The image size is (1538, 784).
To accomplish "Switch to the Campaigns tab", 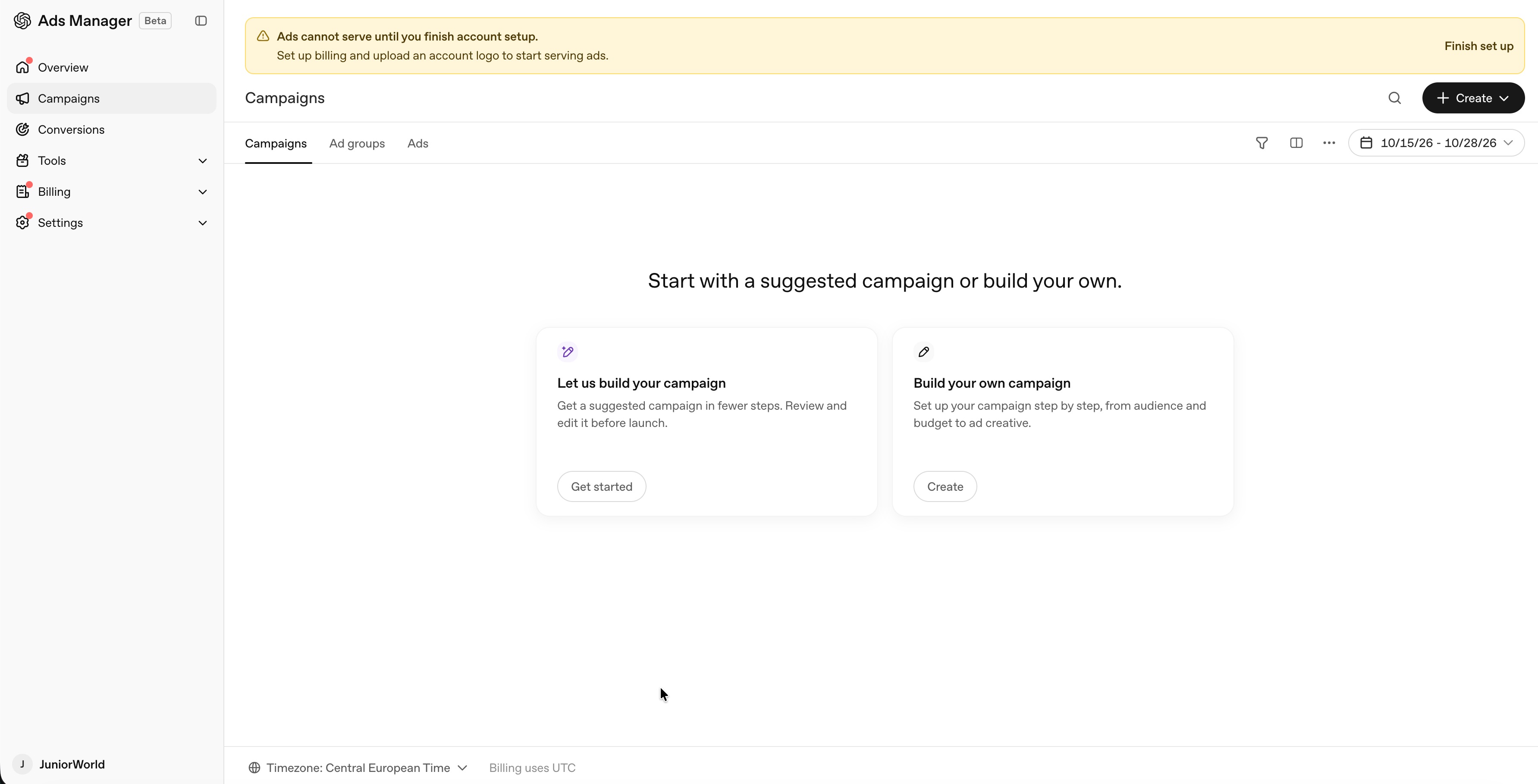I will click(276, 143).
